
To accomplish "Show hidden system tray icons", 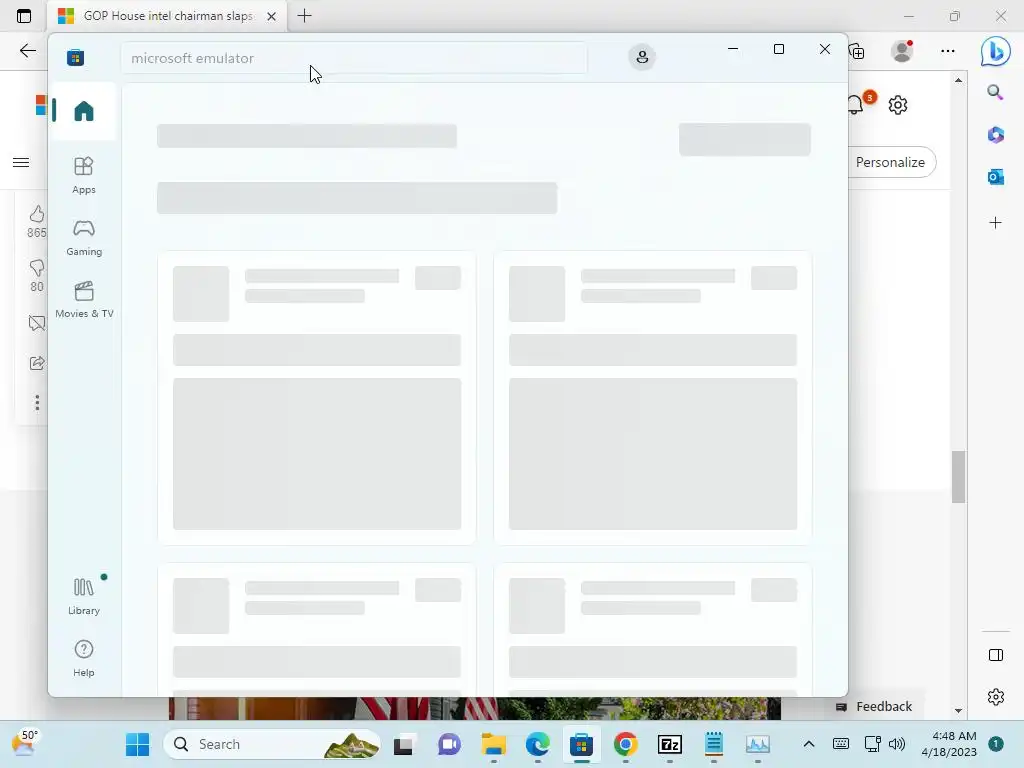I will (808, 744).
